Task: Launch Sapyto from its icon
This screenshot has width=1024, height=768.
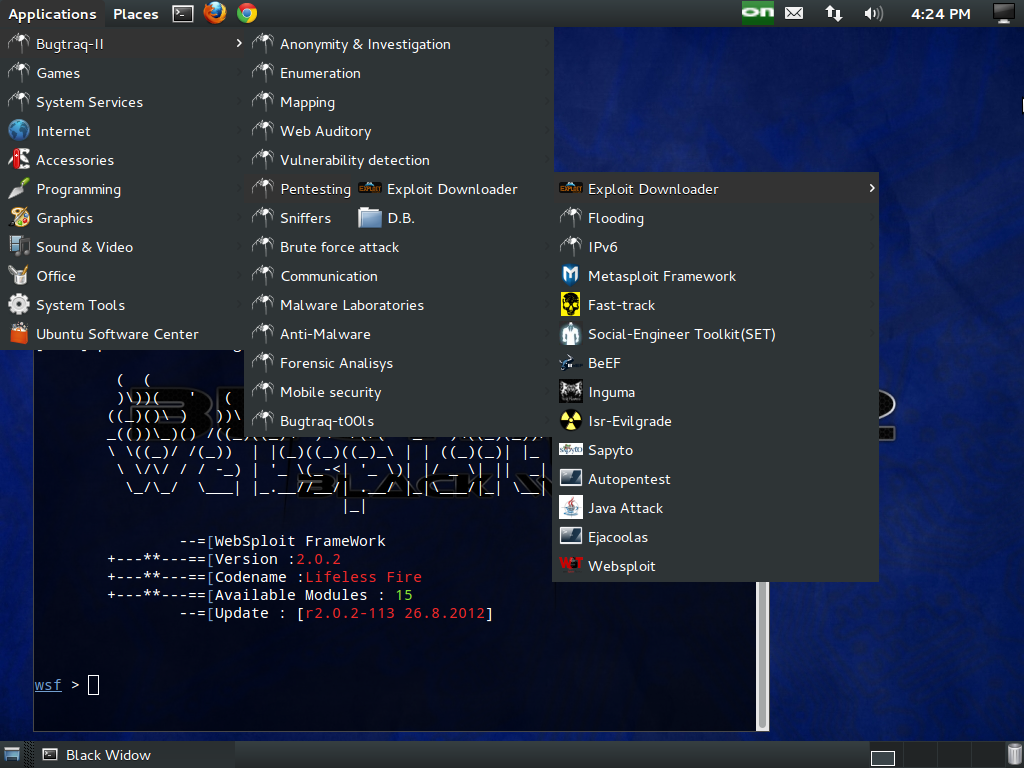Action: (570, 449)
